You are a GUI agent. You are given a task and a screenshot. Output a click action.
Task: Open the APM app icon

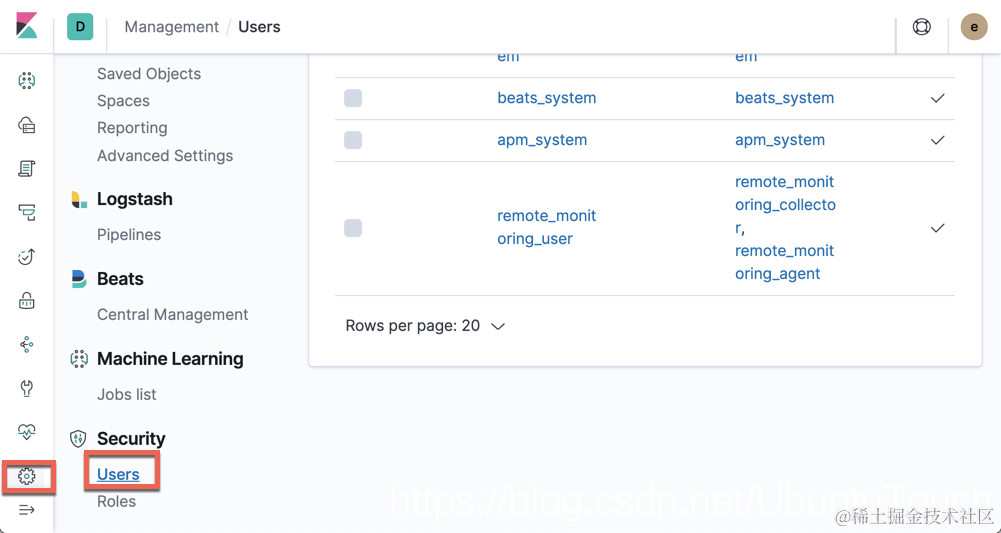(x=27, y=212)
